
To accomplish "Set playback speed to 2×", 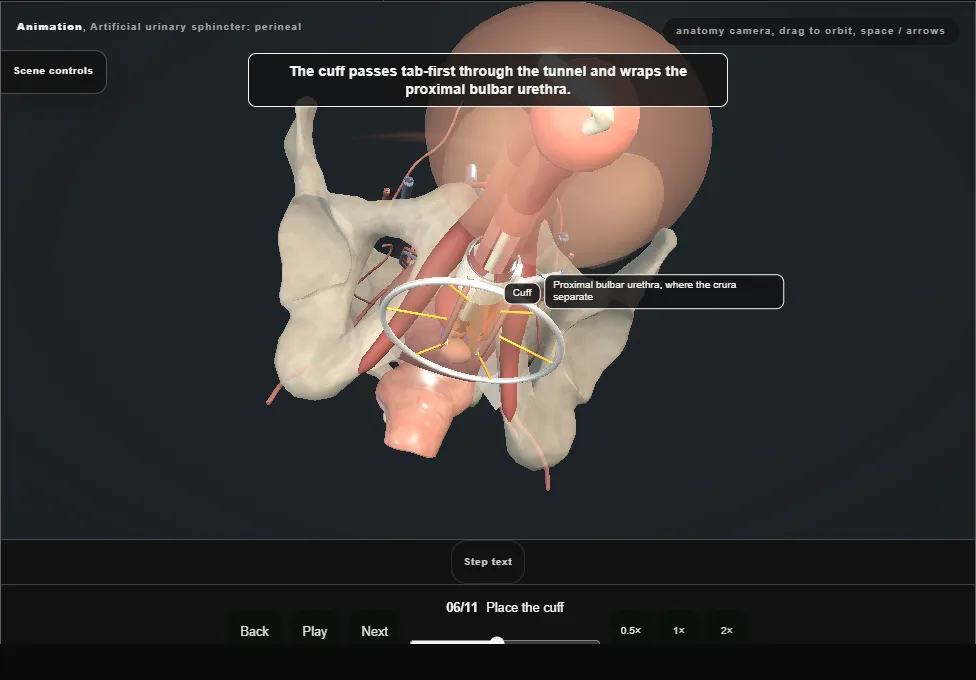I will (x=726, y=630).
